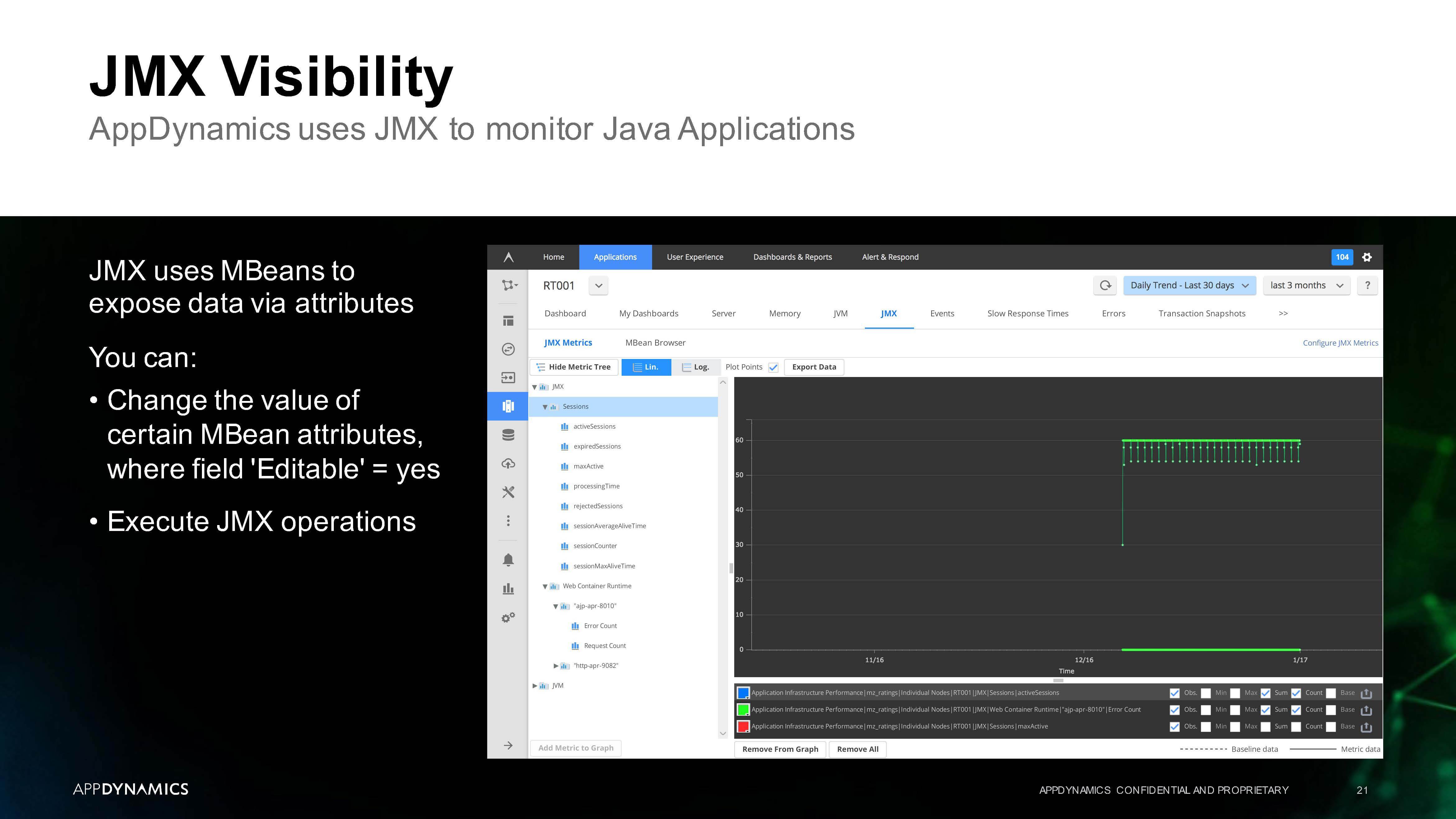
Task: Click Remove From Graph button
Action: tap(780, 749)
